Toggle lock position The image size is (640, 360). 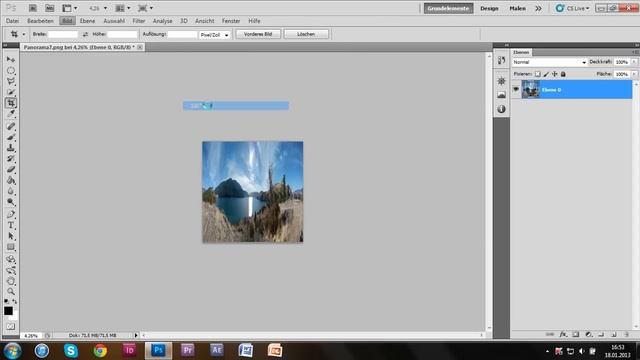tap(555, 74)
